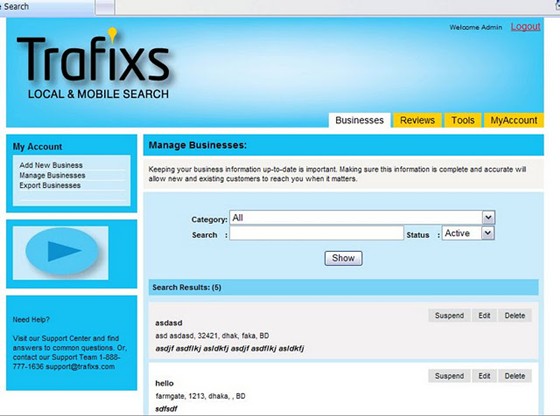Click the Welcome Admin text

pos(476,27)
